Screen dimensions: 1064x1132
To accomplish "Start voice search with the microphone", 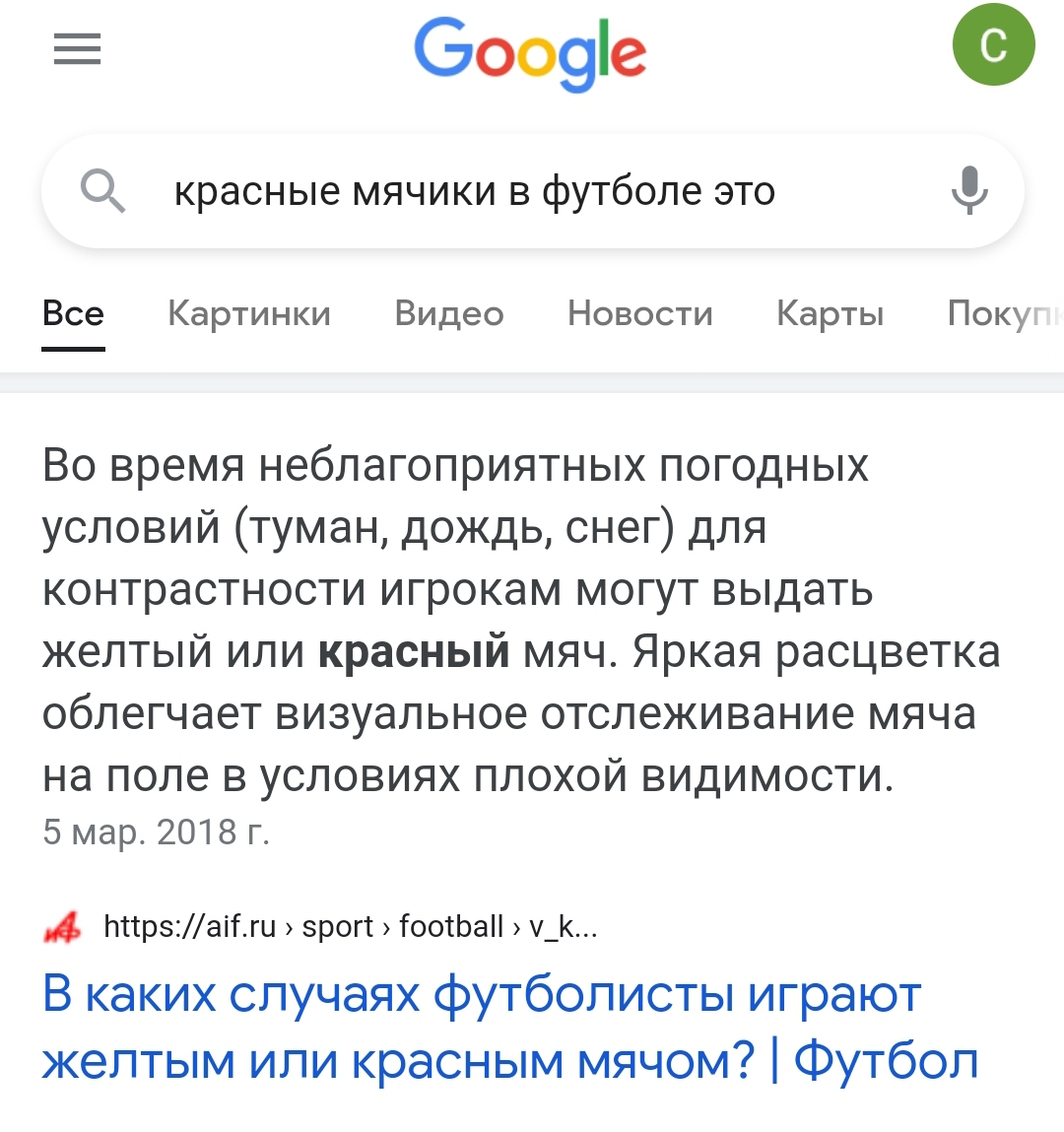I will coord(969,190).
